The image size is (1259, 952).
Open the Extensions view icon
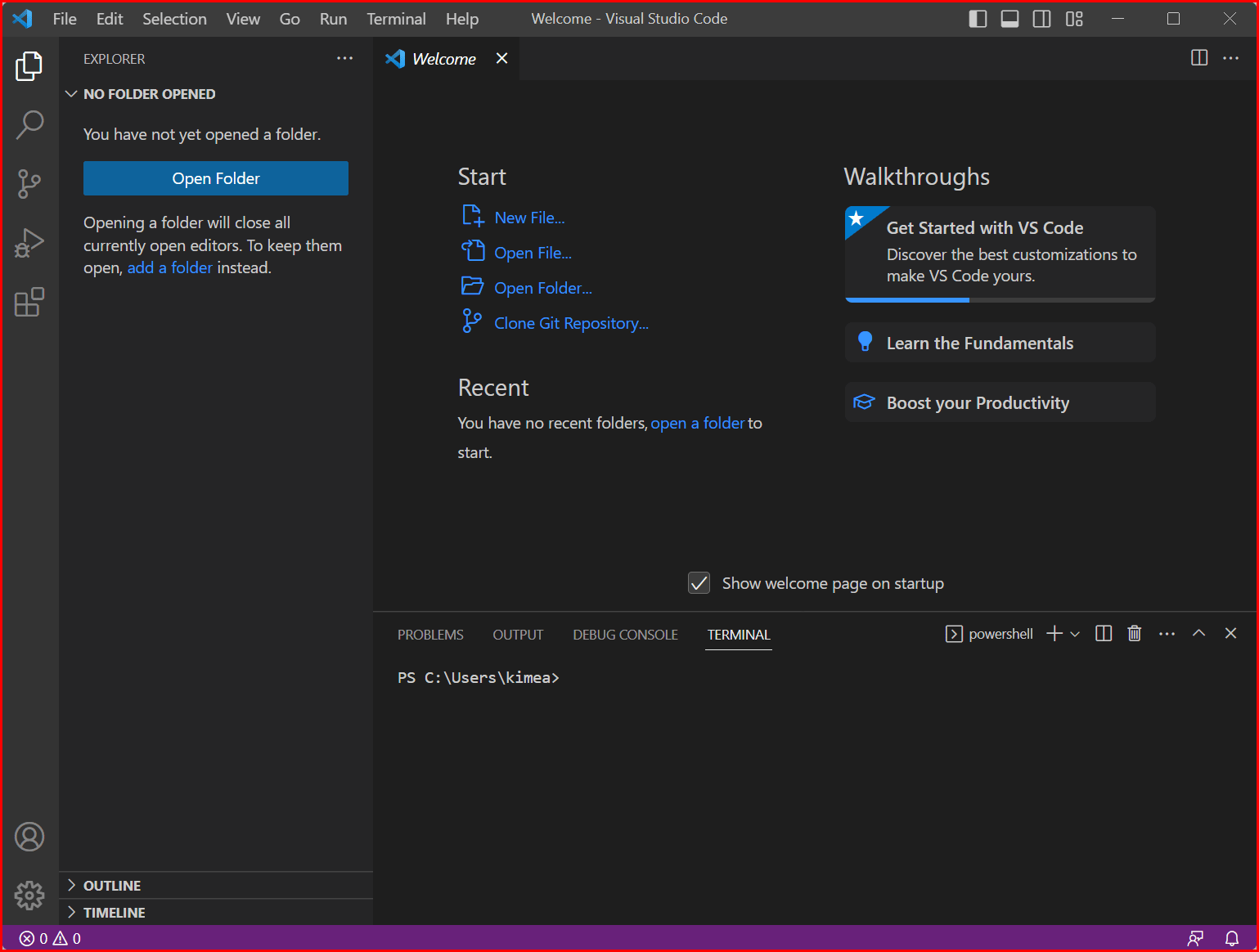coord(29,302)
